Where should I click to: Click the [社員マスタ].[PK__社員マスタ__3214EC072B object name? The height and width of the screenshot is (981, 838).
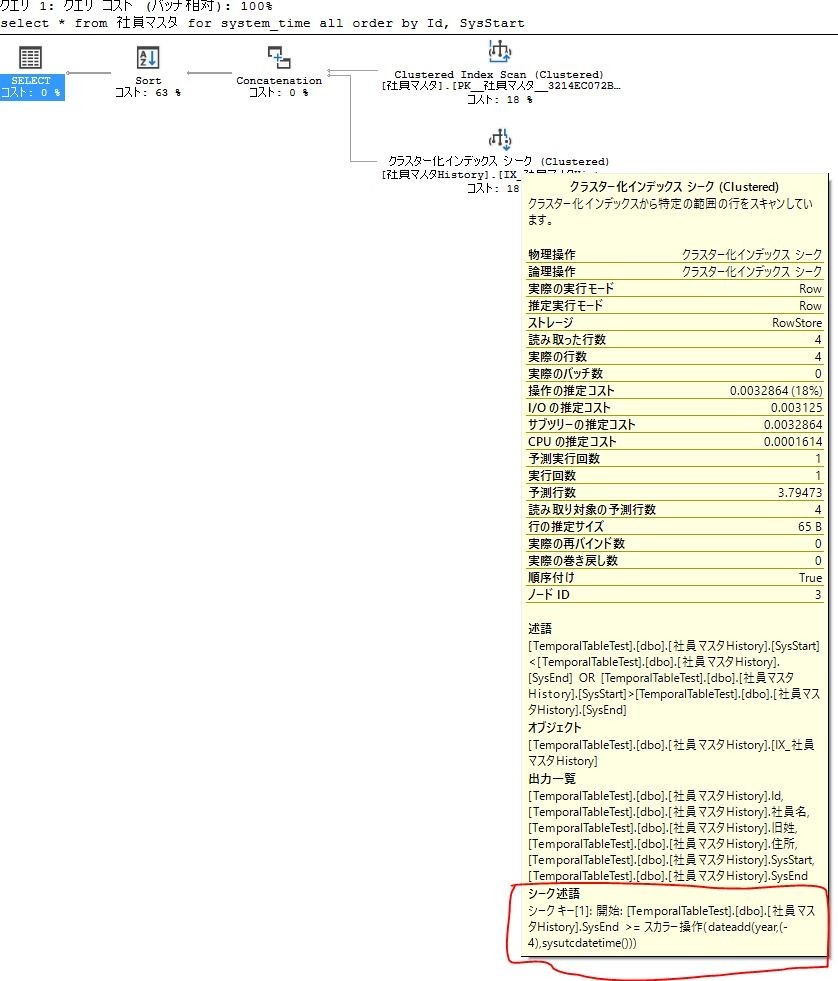501,86
